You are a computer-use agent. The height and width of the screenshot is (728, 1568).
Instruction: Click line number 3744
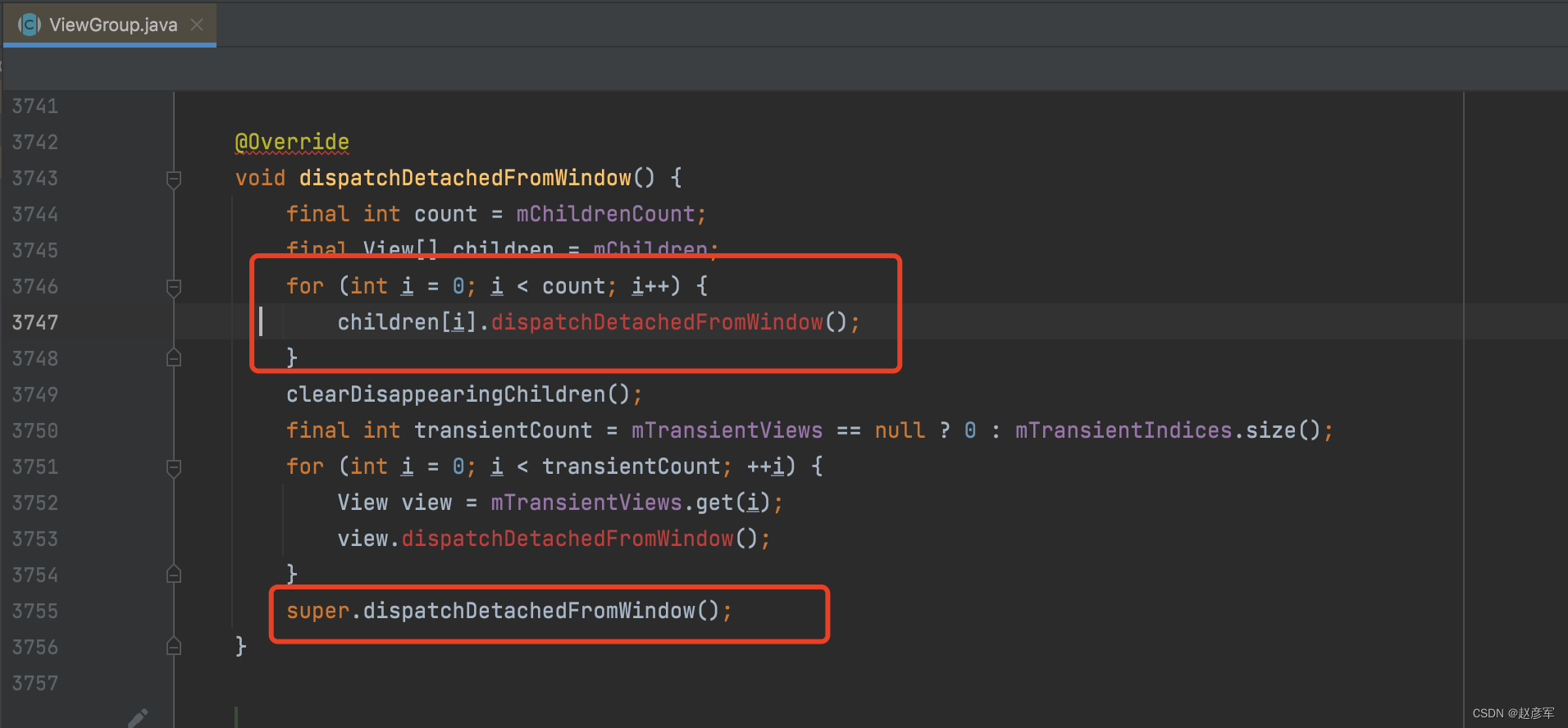click(x=35, y=215)
